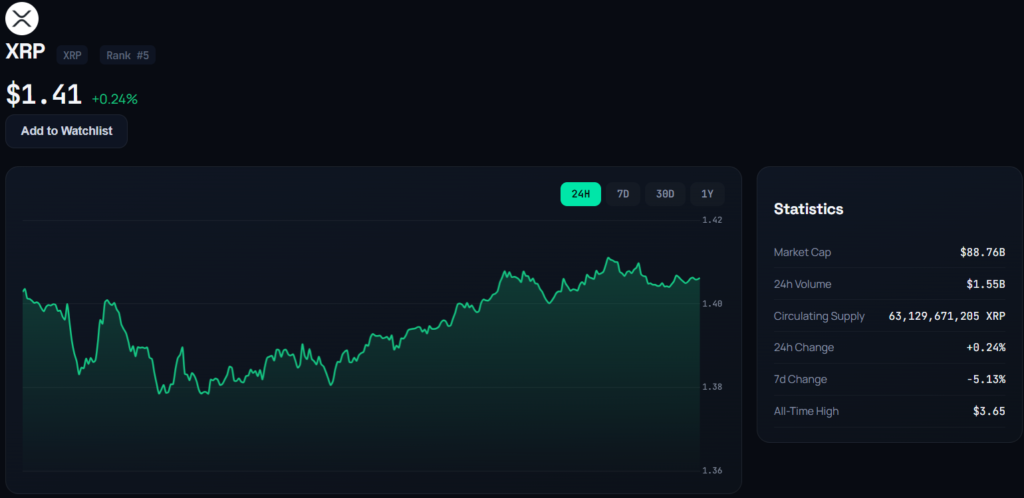Click the 1.36 y-axis label
1024x498 pixels.
712,471
